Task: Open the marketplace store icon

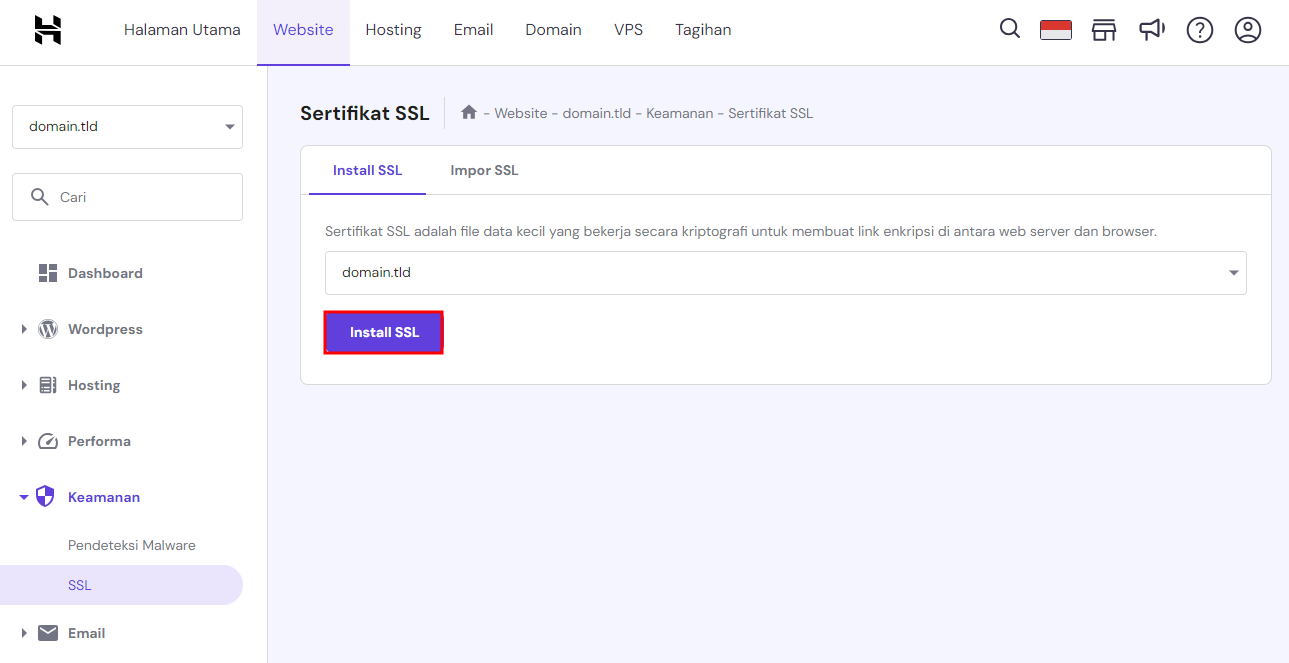Action: [1103, 30]
